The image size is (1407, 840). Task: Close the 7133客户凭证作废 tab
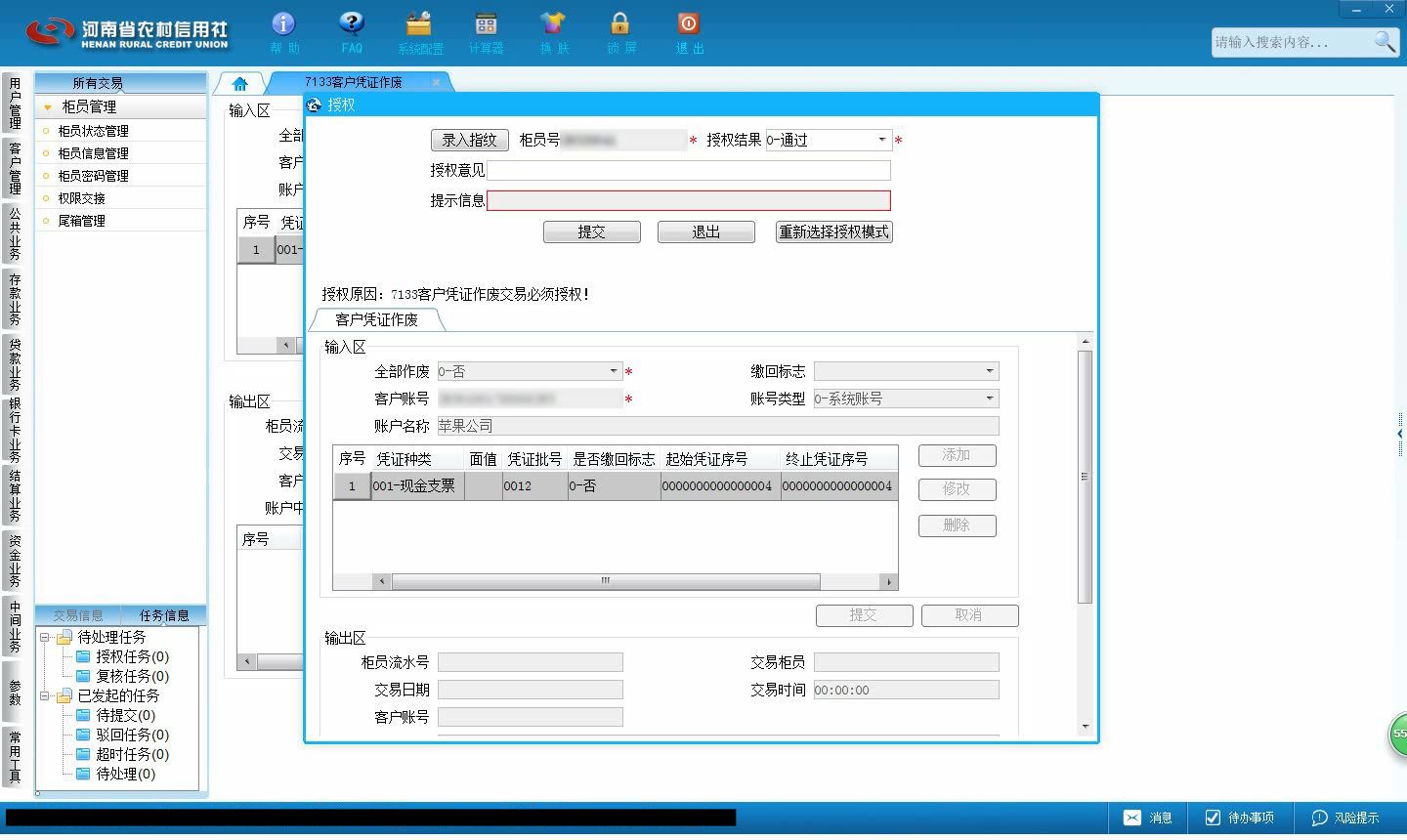(436, 82)
